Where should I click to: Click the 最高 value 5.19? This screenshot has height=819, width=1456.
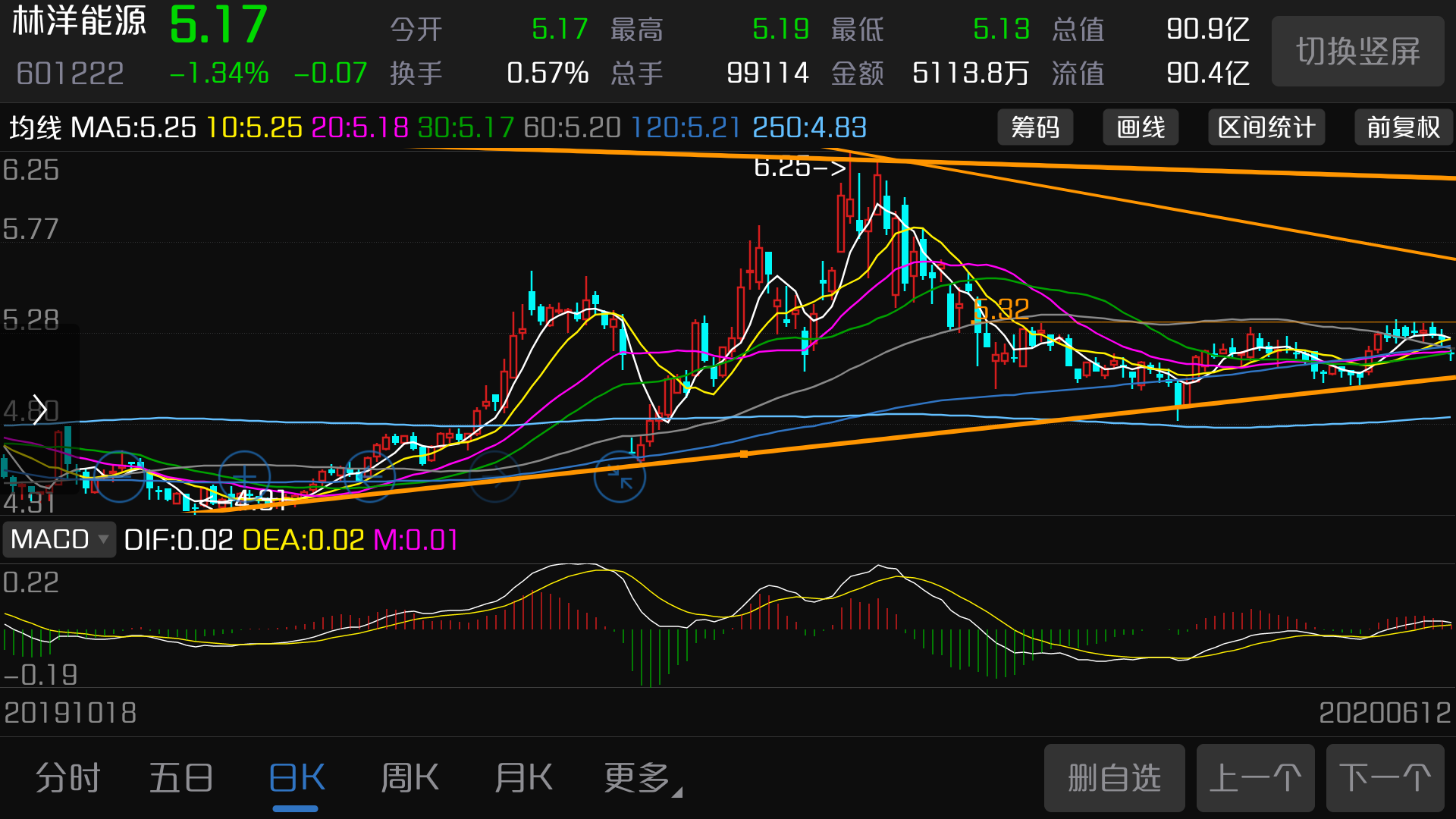click(x=781, y=30)
